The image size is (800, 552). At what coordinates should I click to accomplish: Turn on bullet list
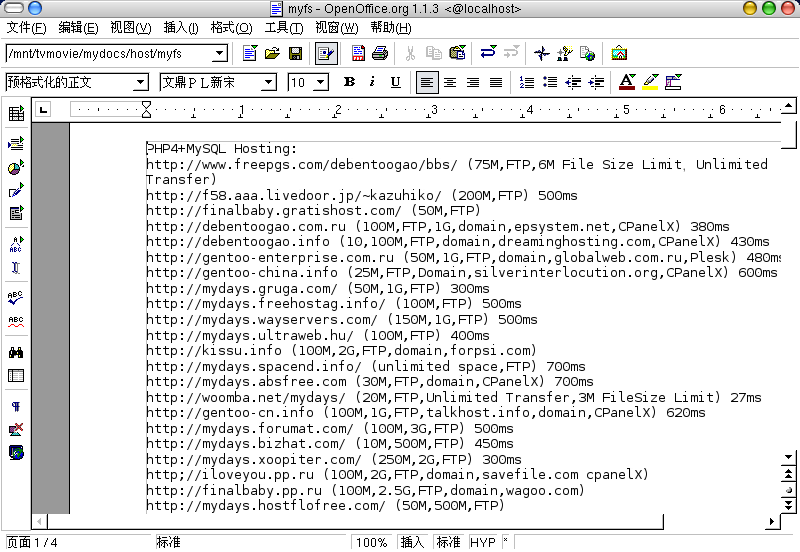coord(550,82)
